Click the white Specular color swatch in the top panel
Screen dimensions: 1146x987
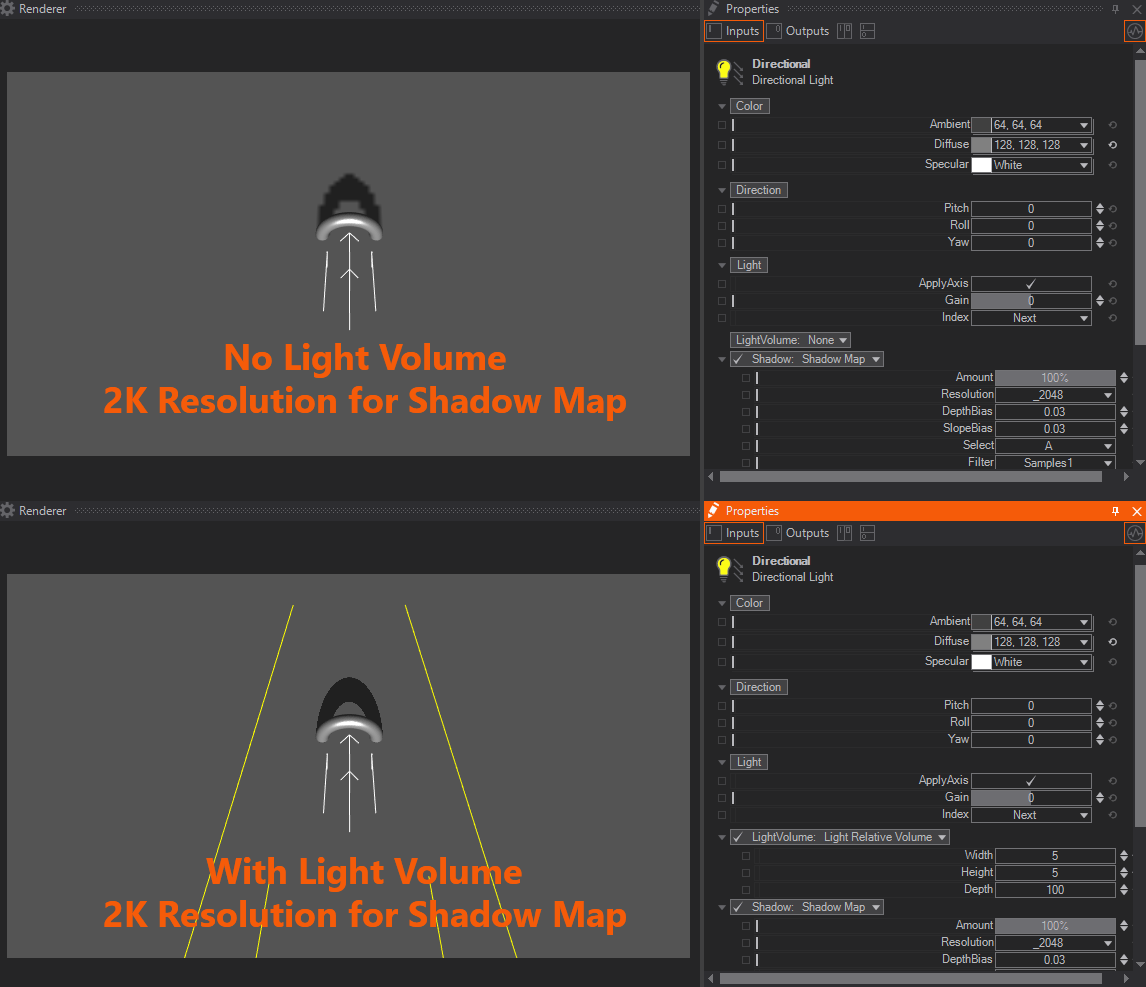981,165
